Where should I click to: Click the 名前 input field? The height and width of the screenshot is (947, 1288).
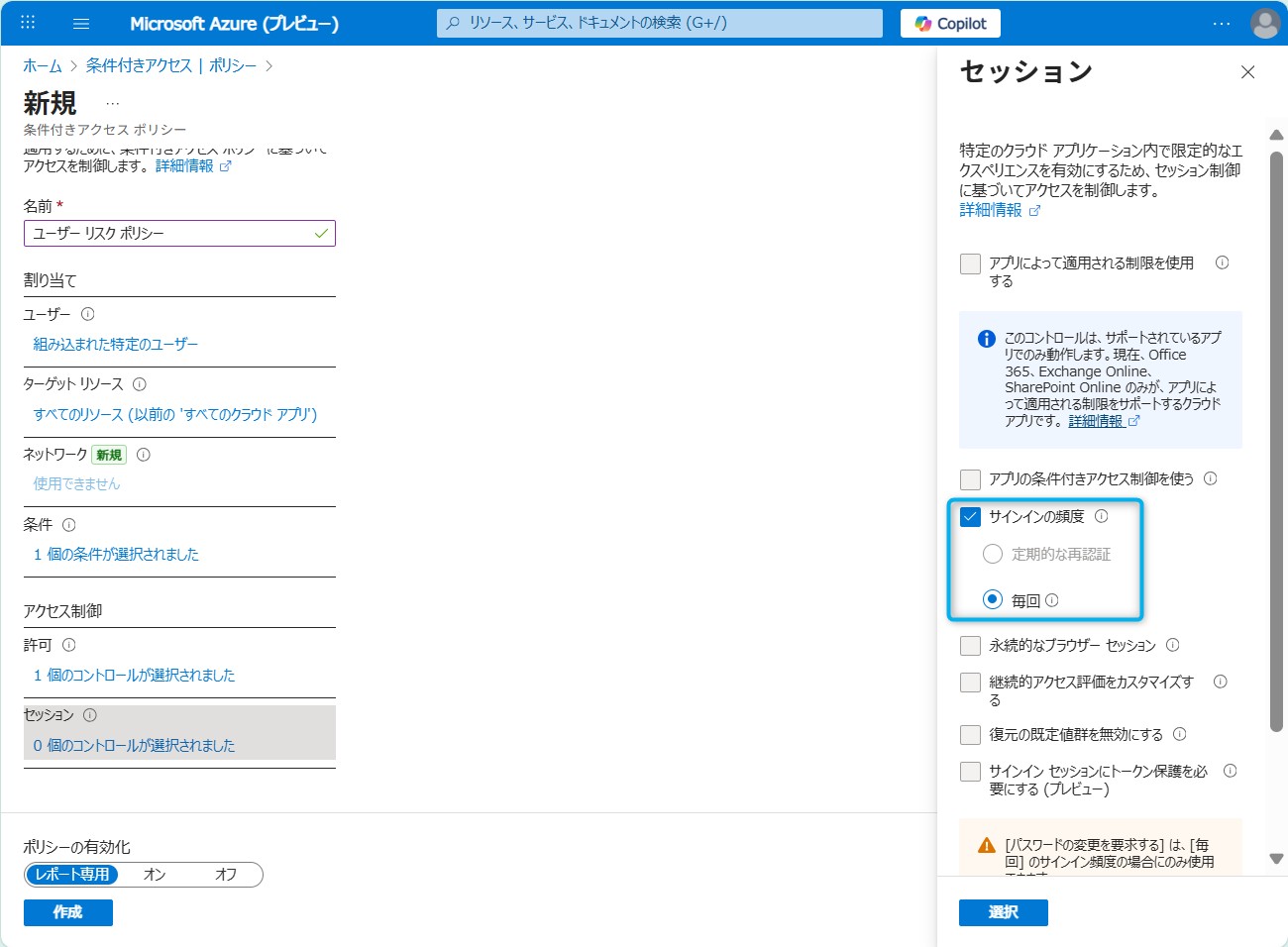tap(179, 233)
